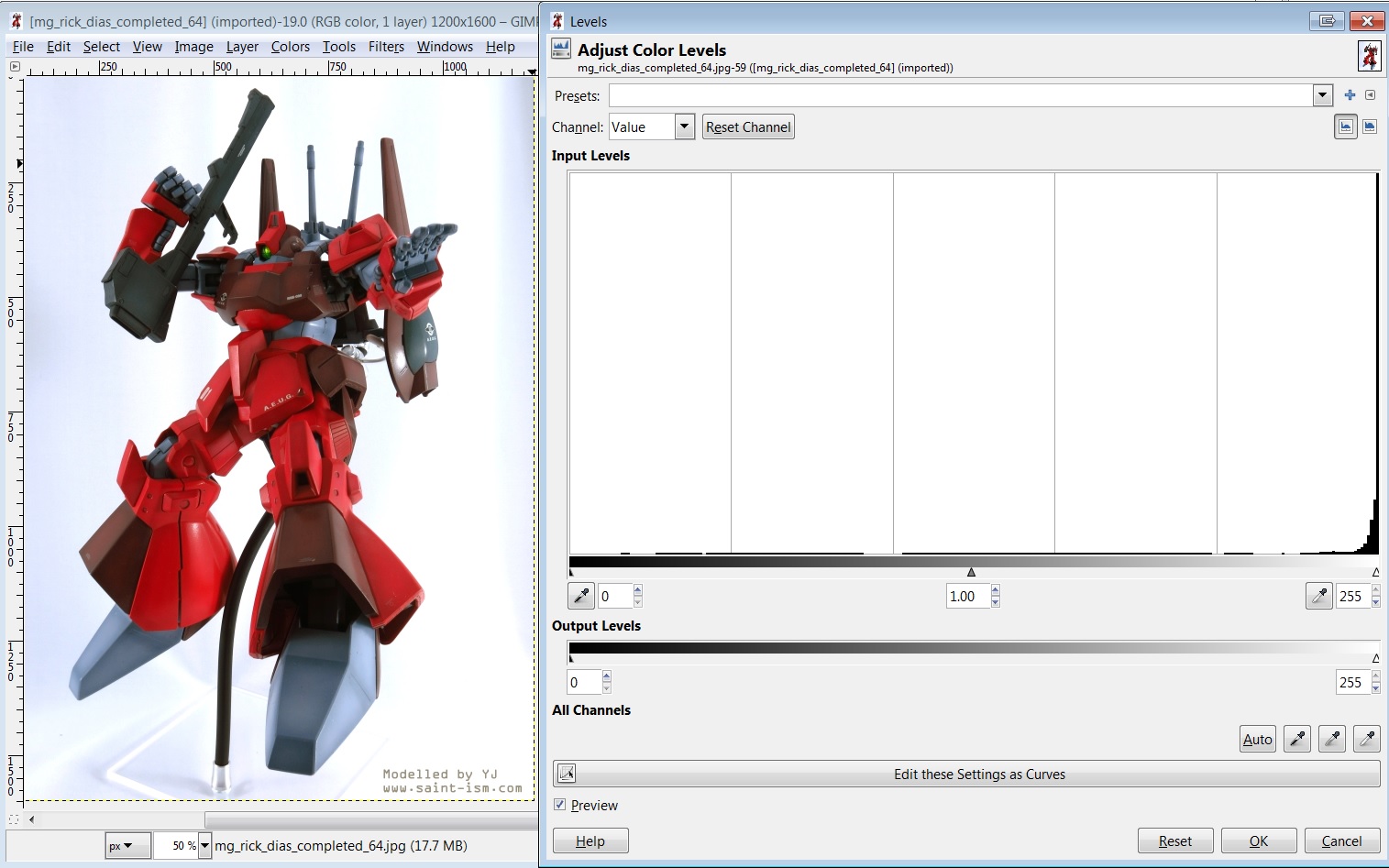Click the Help button in Levels dialog
Viewport: 1389px width, 868px height.
(590, 841)
